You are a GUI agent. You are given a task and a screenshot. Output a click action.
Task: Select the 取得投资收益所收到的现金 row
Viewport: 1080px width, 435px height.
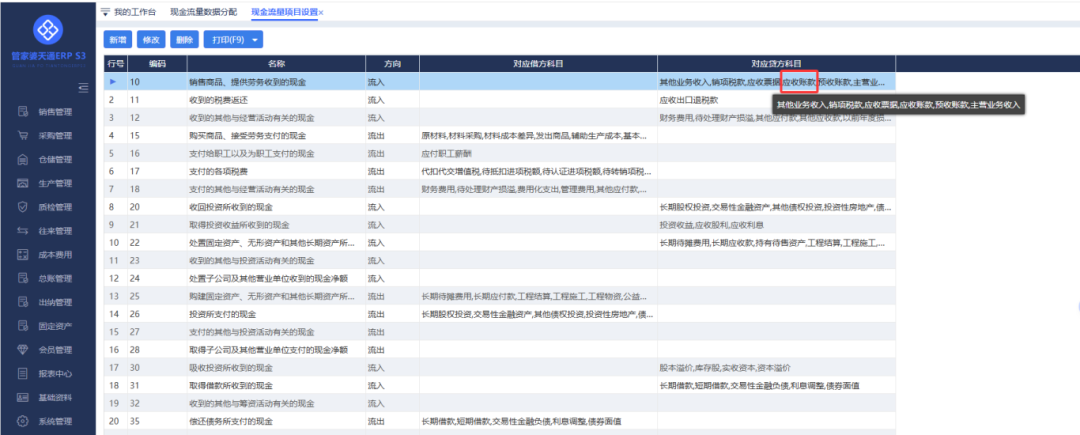point(500,225)
